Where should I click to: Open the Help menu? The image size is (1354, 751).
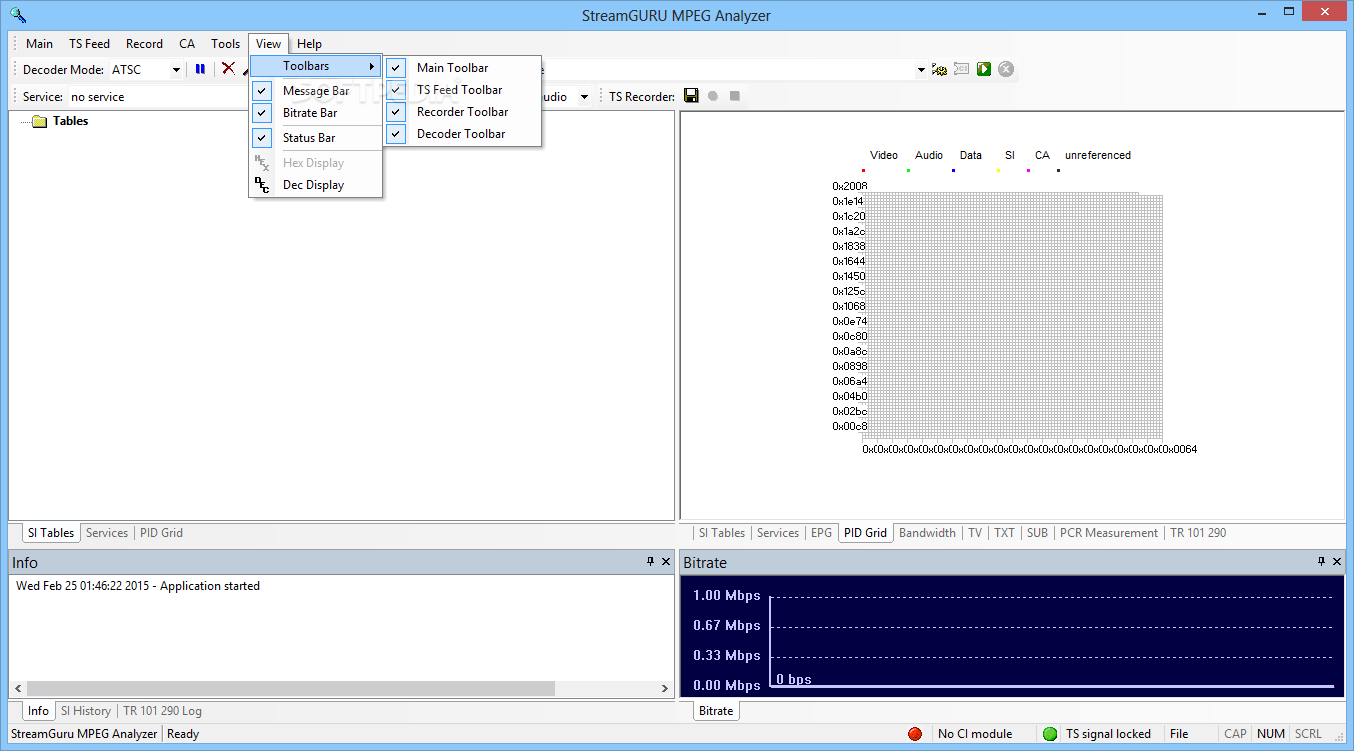click(309, 44)
